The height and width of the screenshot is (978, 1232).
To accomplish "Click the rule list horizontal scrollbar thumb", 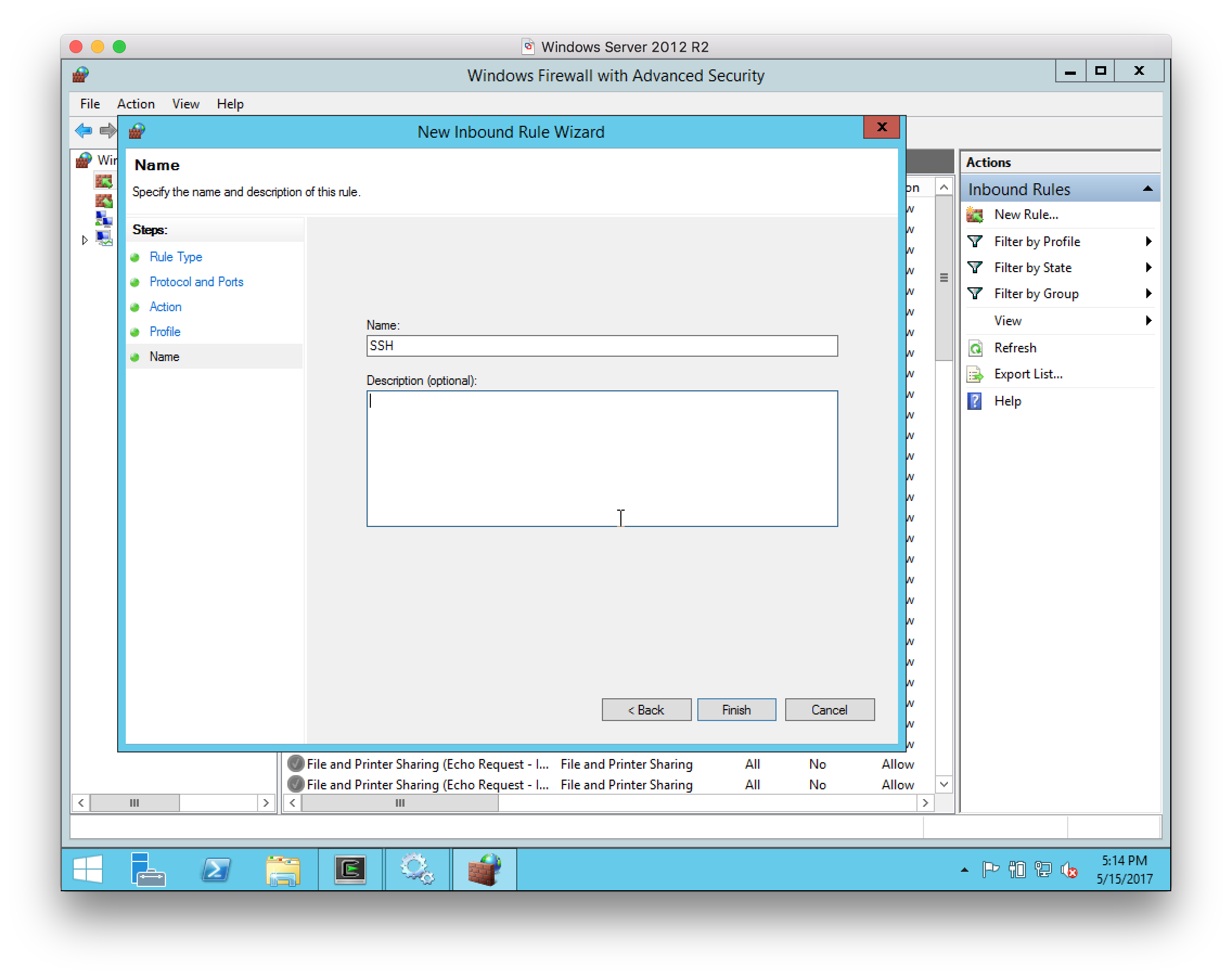I will 400,803.
